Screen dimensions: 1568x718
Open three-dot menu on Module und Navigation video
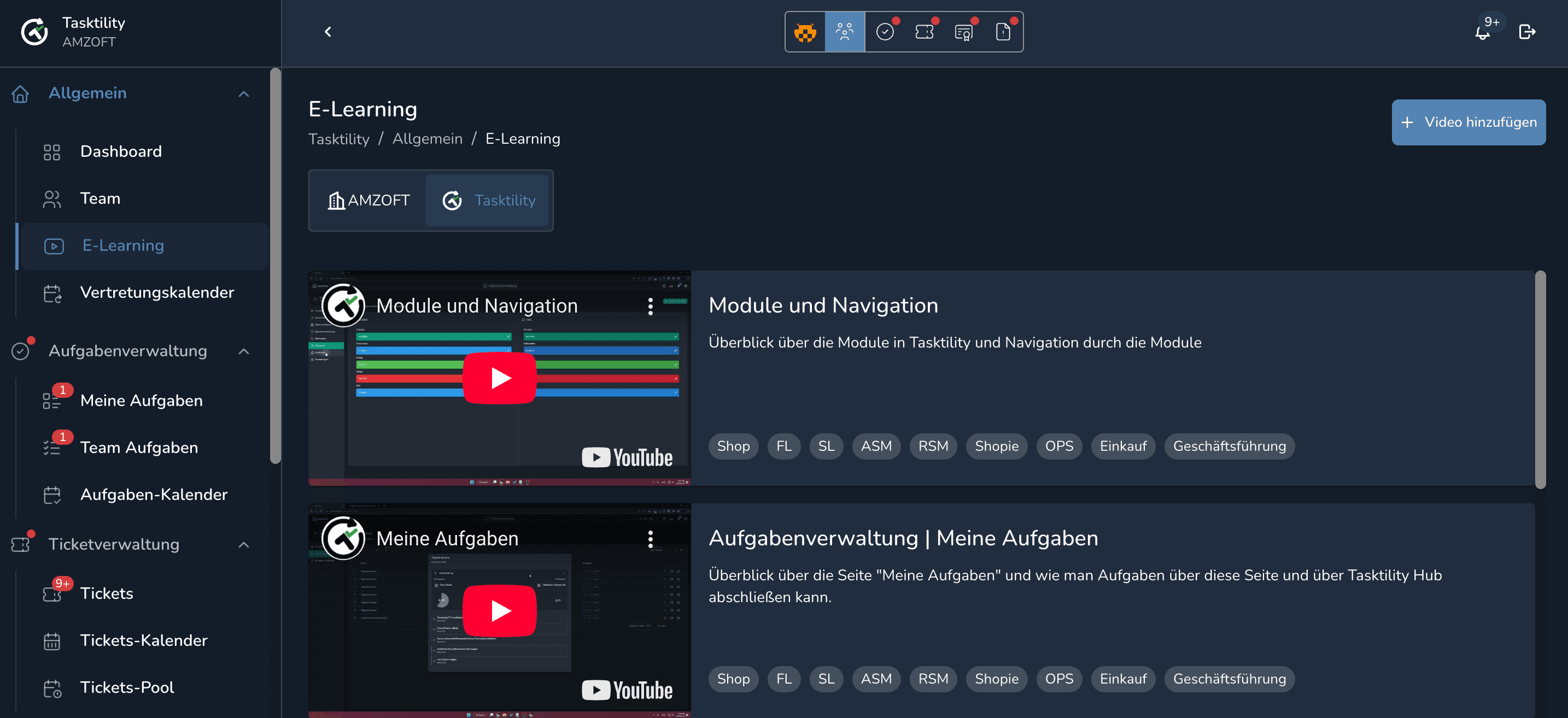[x=650, y=306]
